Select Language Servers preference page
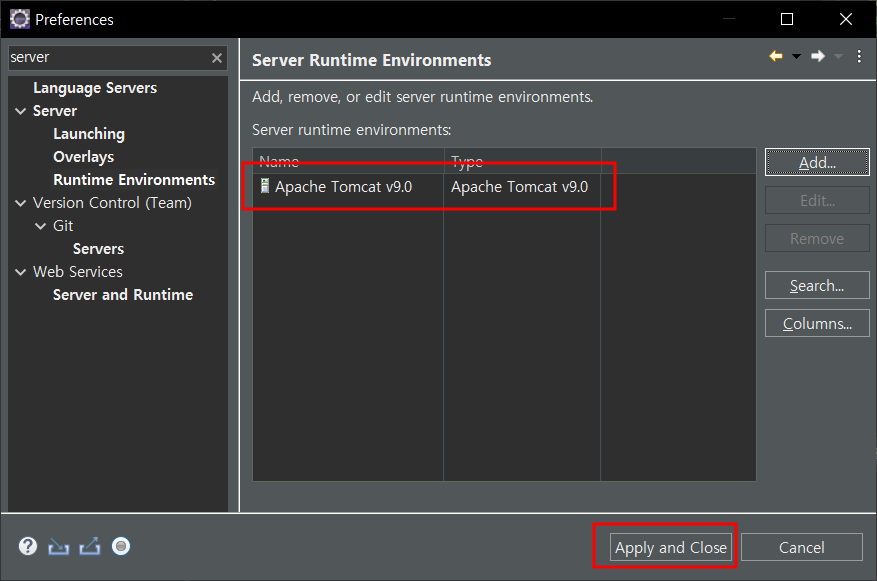The image size is (877, 581). click(x=95, y=88)
